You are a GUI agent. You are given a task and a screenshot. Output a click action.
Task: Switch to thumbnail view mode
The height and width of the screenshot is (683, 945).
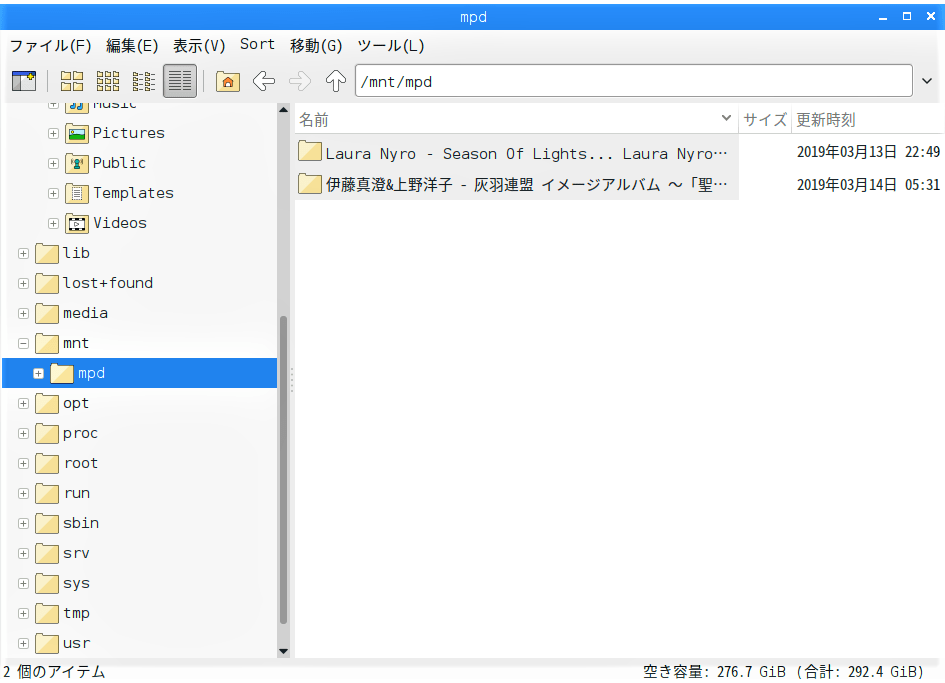108,81
